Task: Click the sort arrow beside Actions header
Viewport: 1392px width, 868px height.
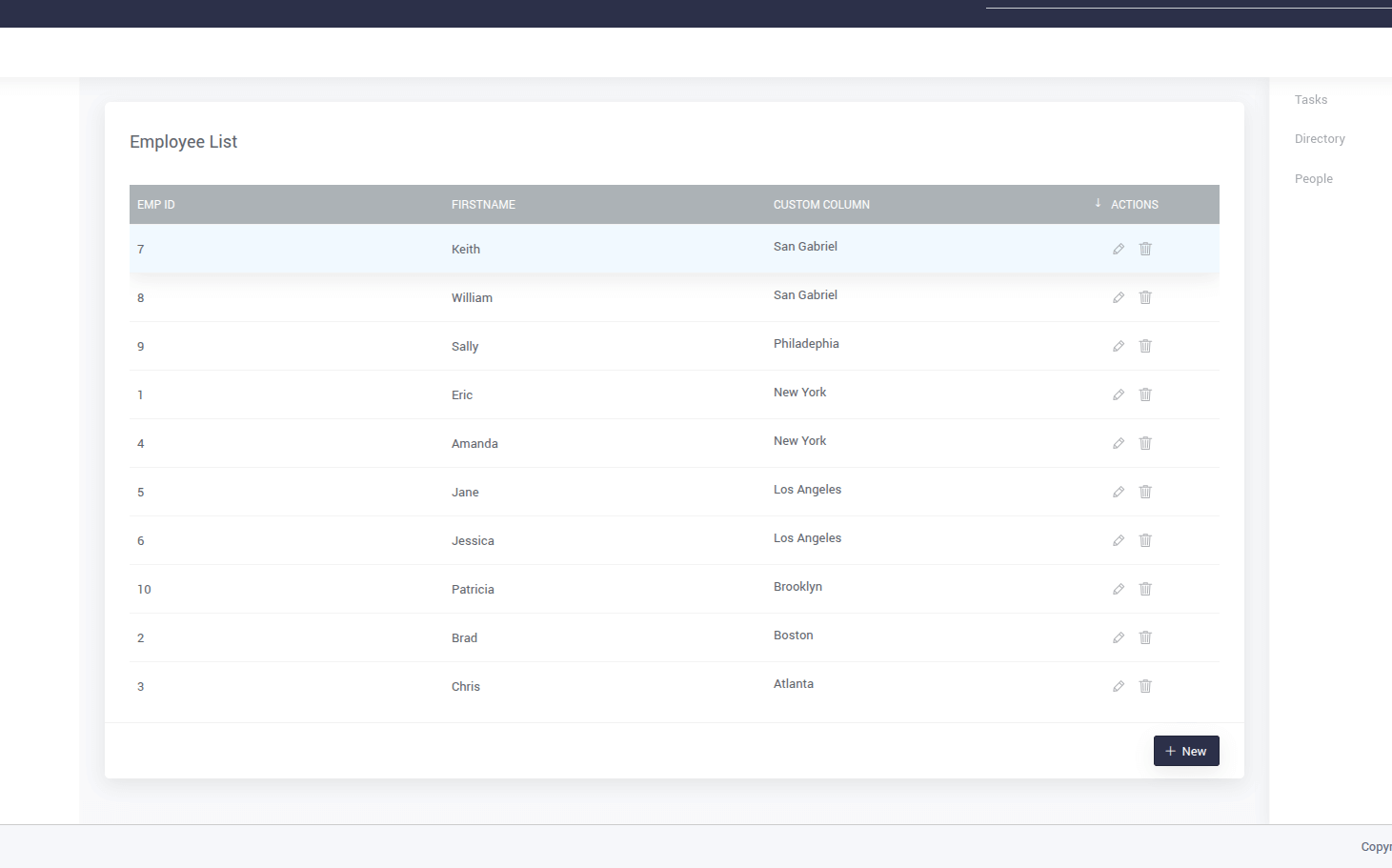Action: pyautogui.click(x=1098, y=203)
